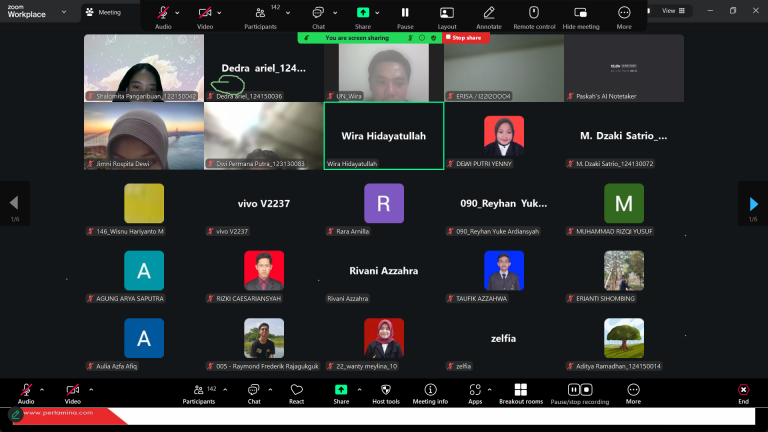Screen dimensions: 768x432
Task: Click Rara Arnilla's purple R avatar
Action: click(x=384, y=203)
